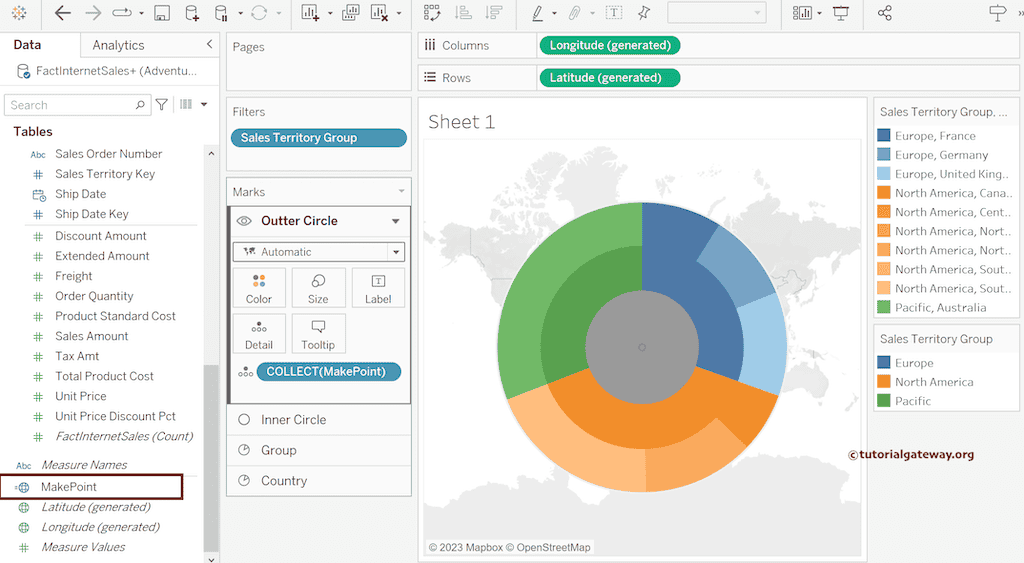Click the New Worksheet icon

pyautogui.click(x=309, y=13)
